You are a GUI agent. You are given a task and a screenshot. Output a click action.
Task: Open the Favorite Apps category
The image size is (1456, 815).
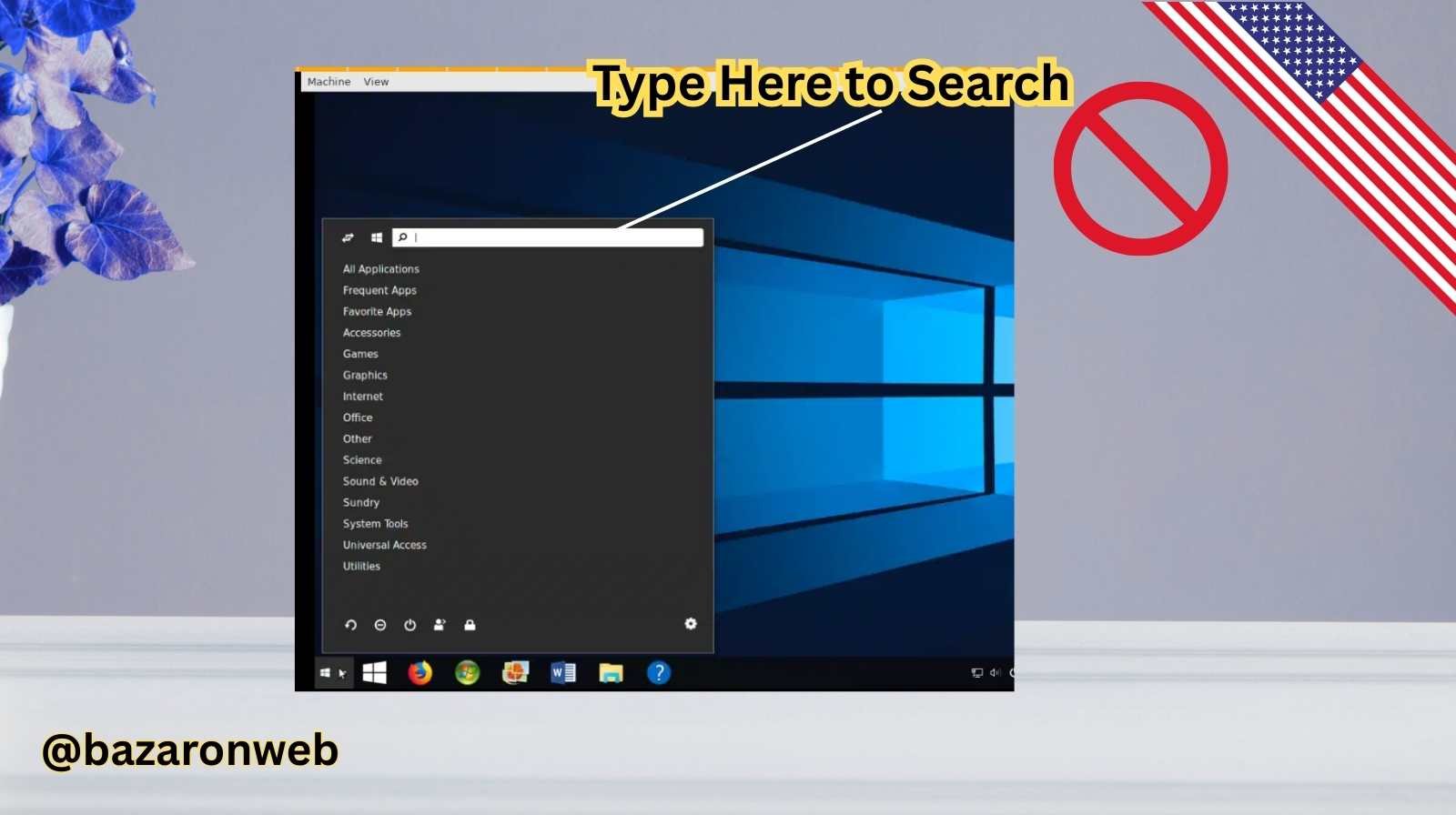pos(377,311)
